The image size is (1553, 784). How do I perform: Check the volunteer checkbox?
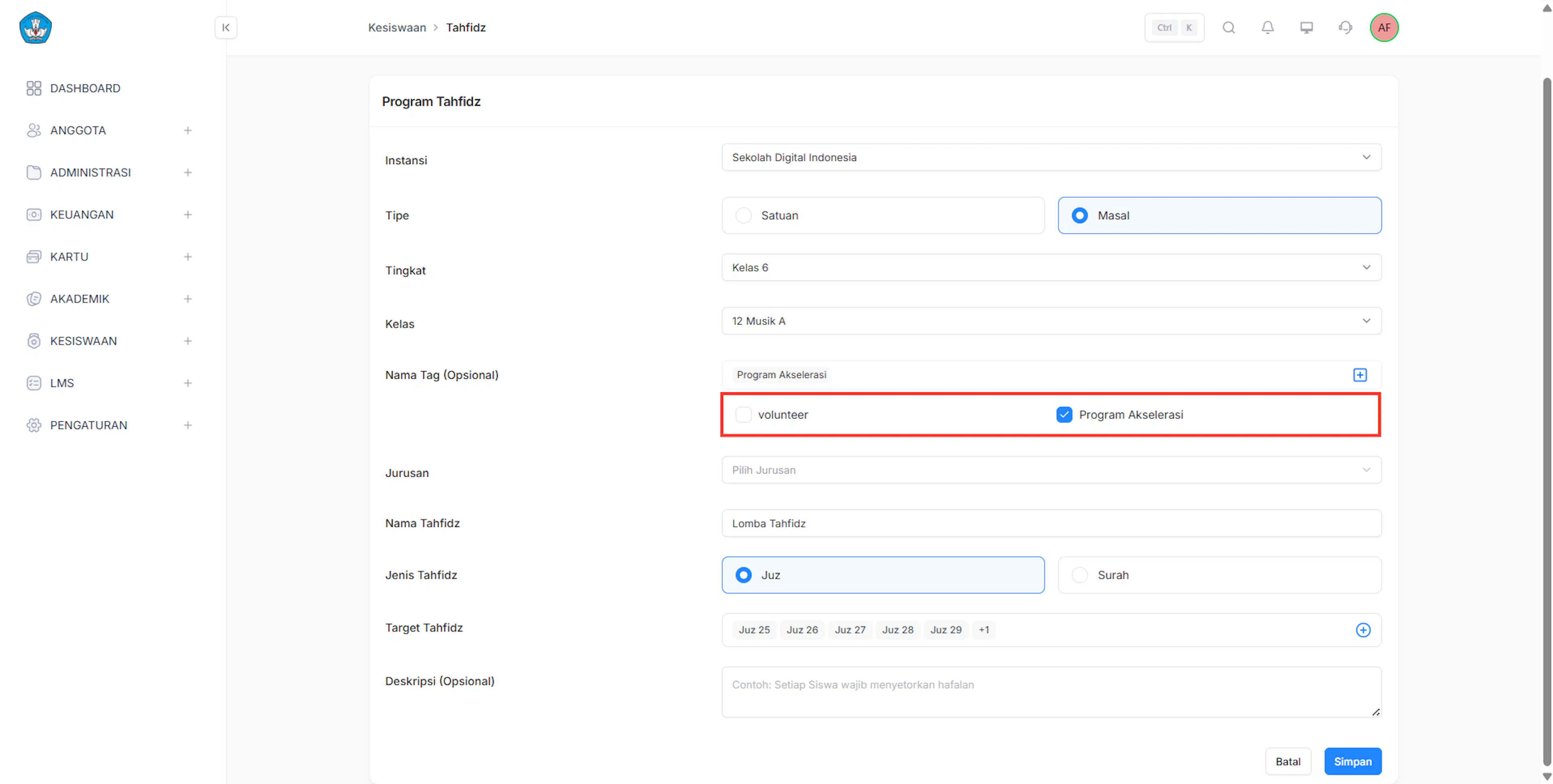[x=743, y=415]
